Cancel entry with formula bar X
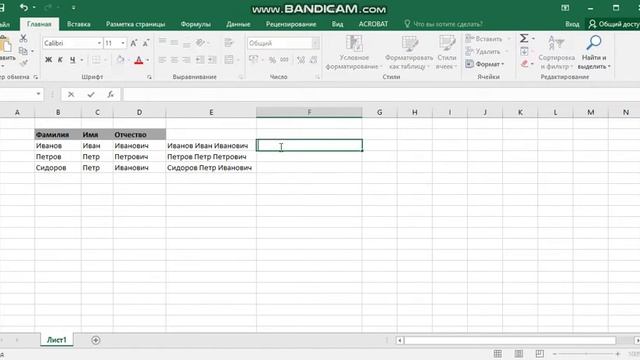640x360 pixels. point(71,94)
